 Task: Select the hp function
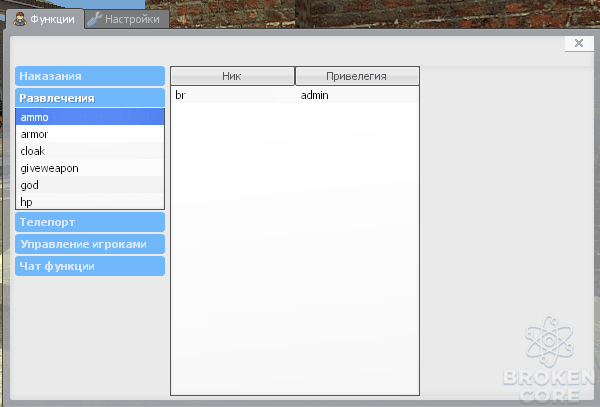[90, 201]
